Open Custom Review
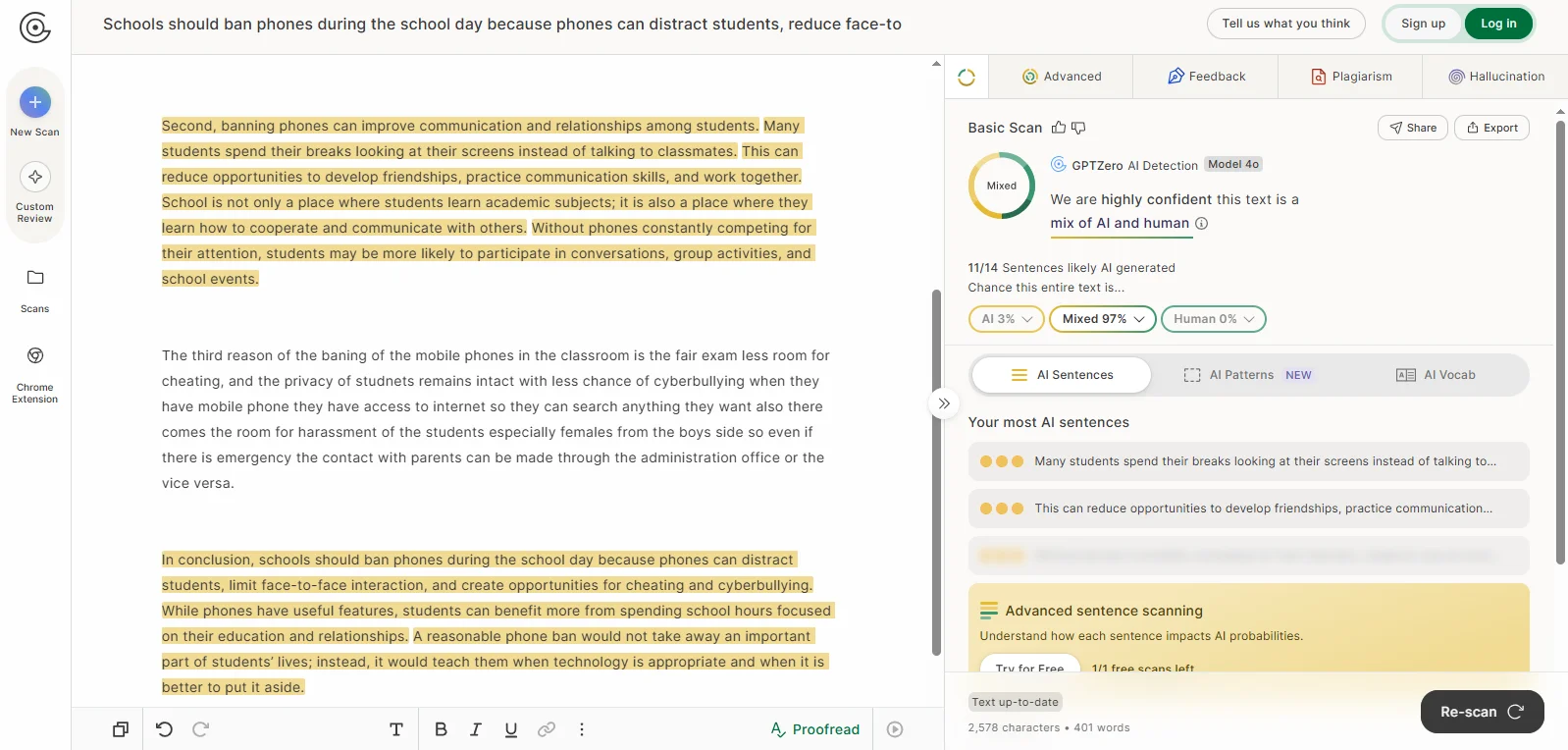The height and width of the screenshot is (750, 1568). pos(35,191)
